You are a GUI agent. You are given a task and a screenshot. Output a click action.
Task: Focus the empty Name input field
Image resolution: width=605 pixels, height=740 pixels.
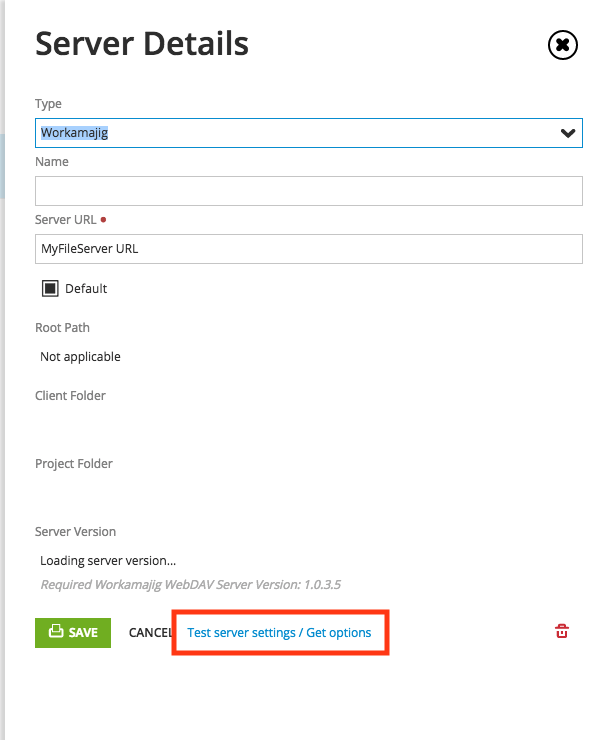(x=309, y=191)
